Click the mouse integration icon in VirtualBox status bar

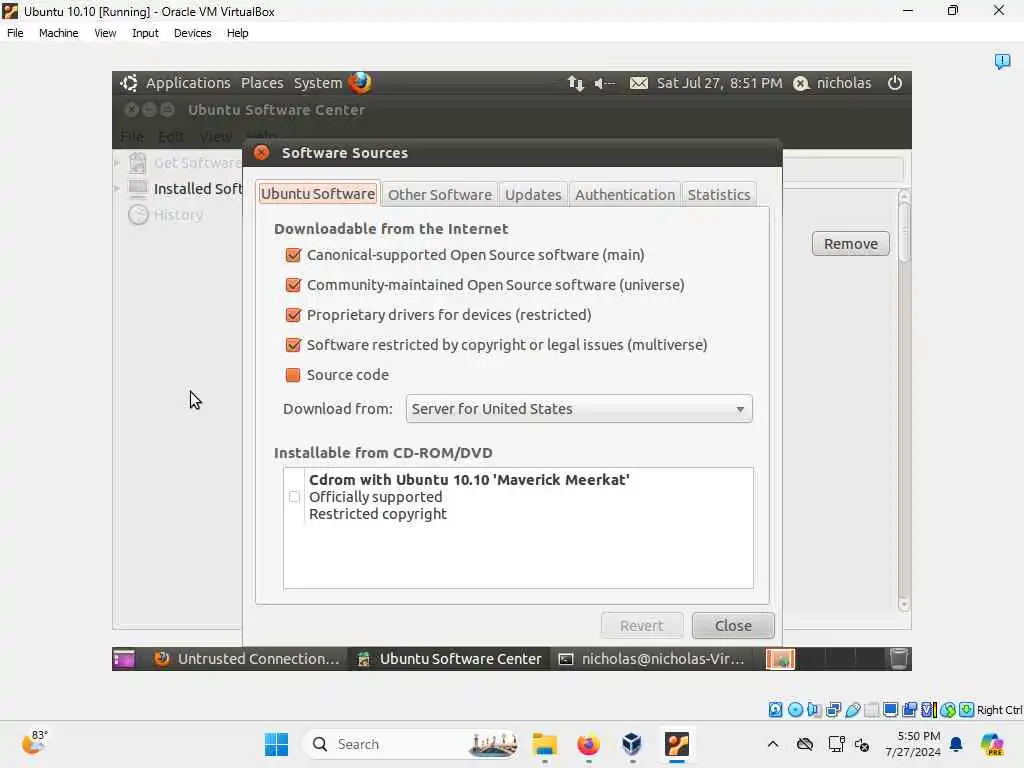948,710
